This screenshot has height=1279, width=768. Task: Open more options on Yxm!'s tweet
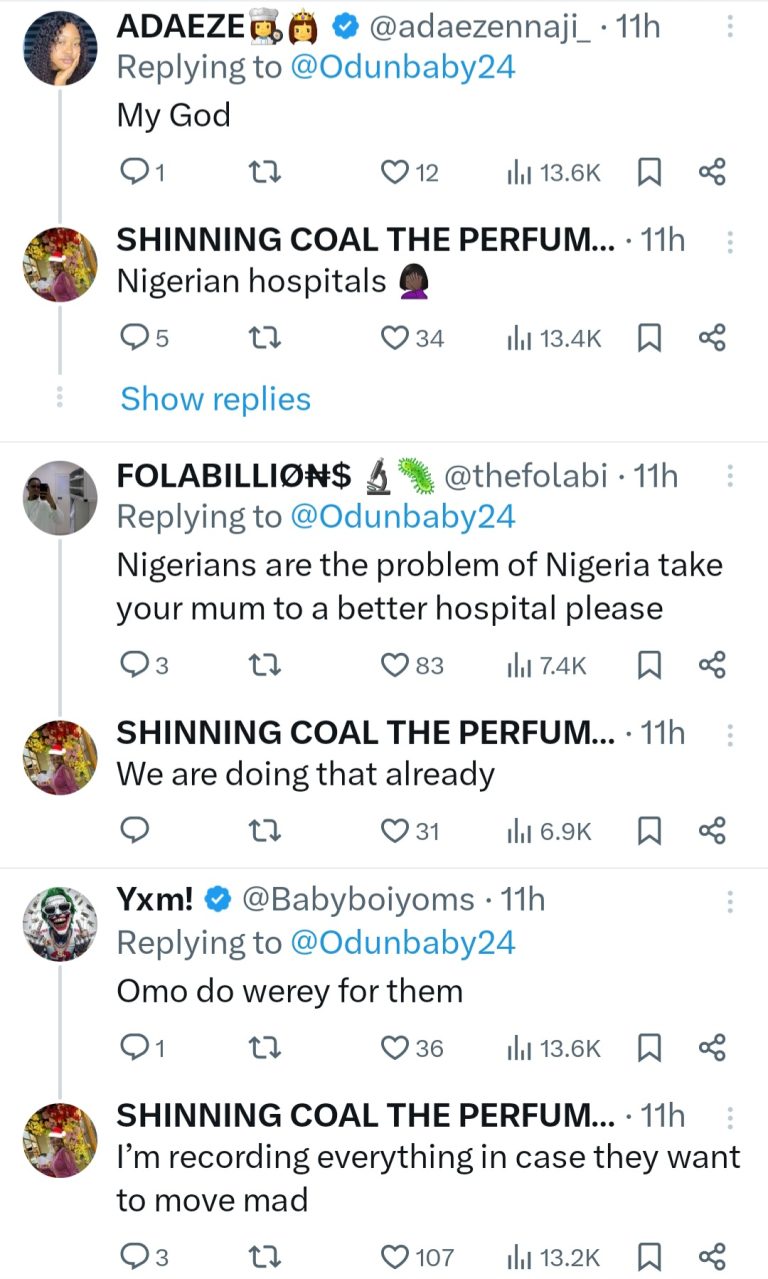730,901
